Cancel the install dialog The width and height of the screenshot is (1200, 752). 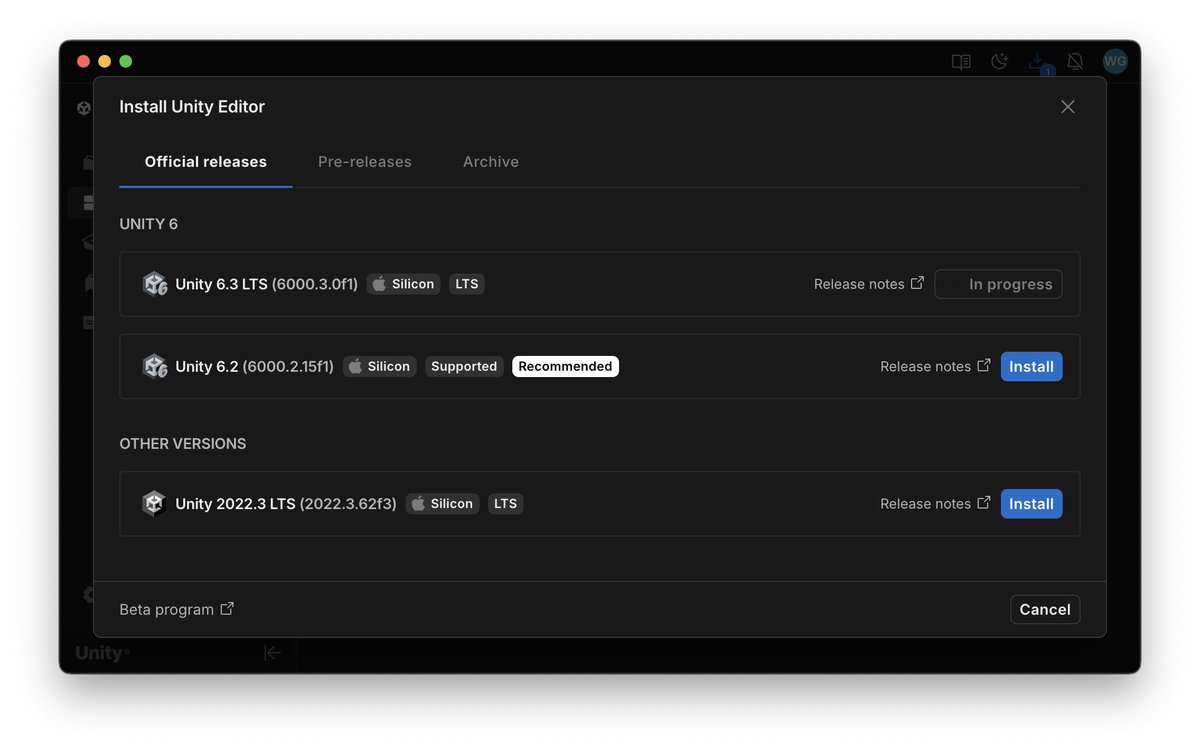pos(1045,609)
